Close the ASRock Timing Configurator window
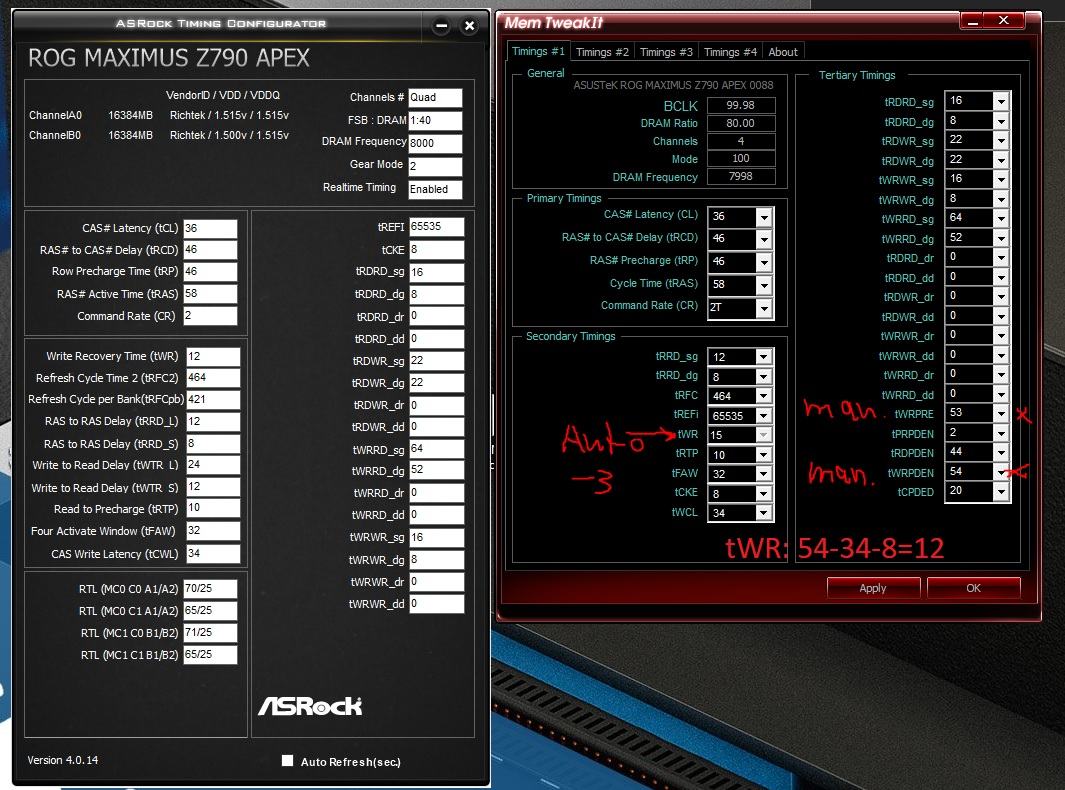Screen dimensions: 1065x790 [x=469, y=26]
